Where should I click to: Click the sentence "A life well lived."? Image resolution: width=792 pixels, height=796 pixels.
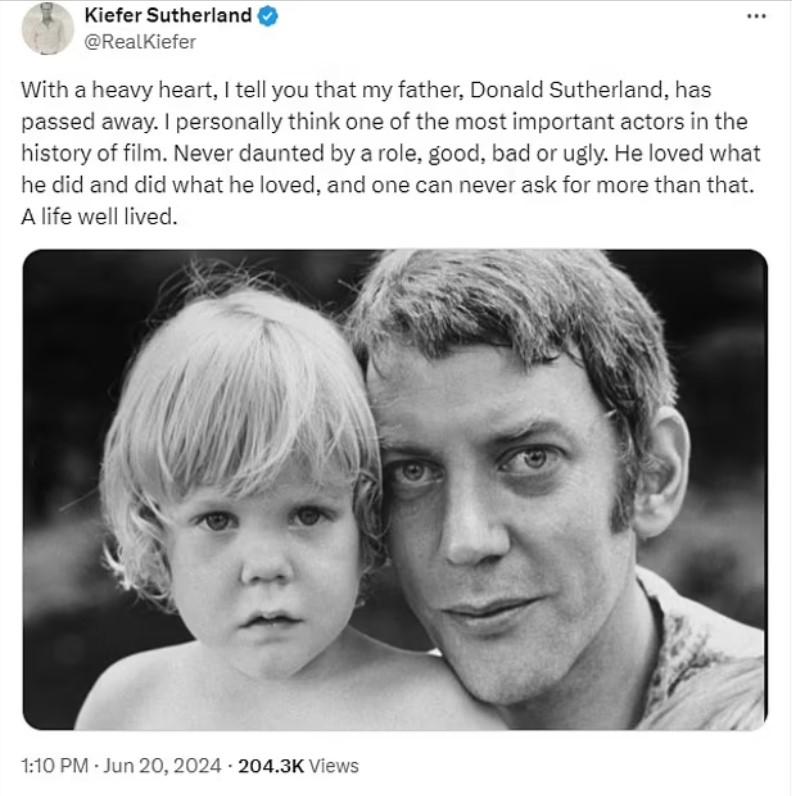click(x=99, y=217)
